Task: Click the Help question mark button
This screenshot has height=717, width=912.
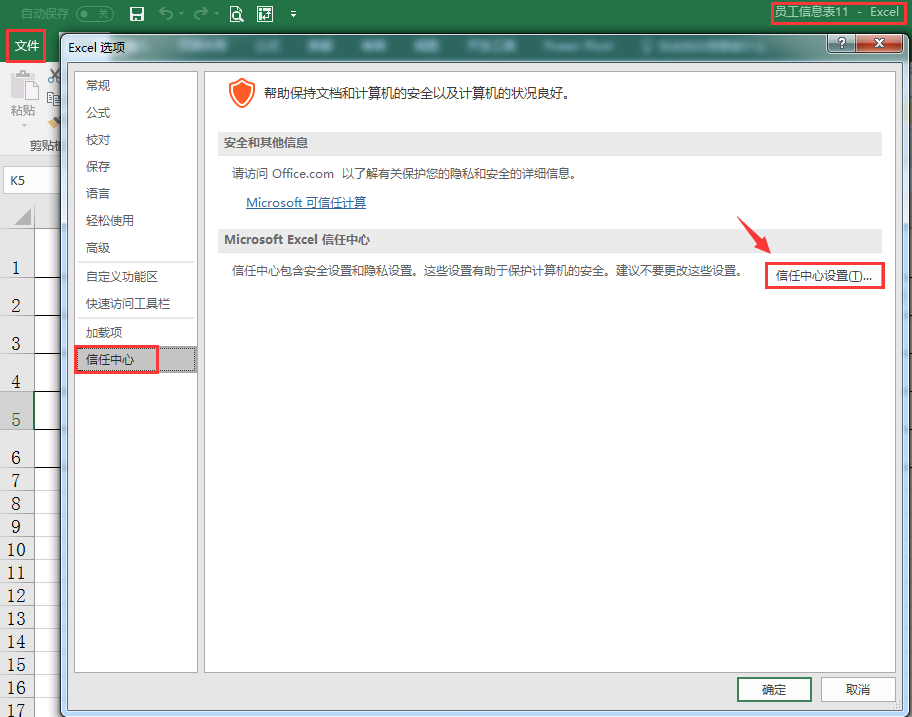Action: (x=841, y=43)
